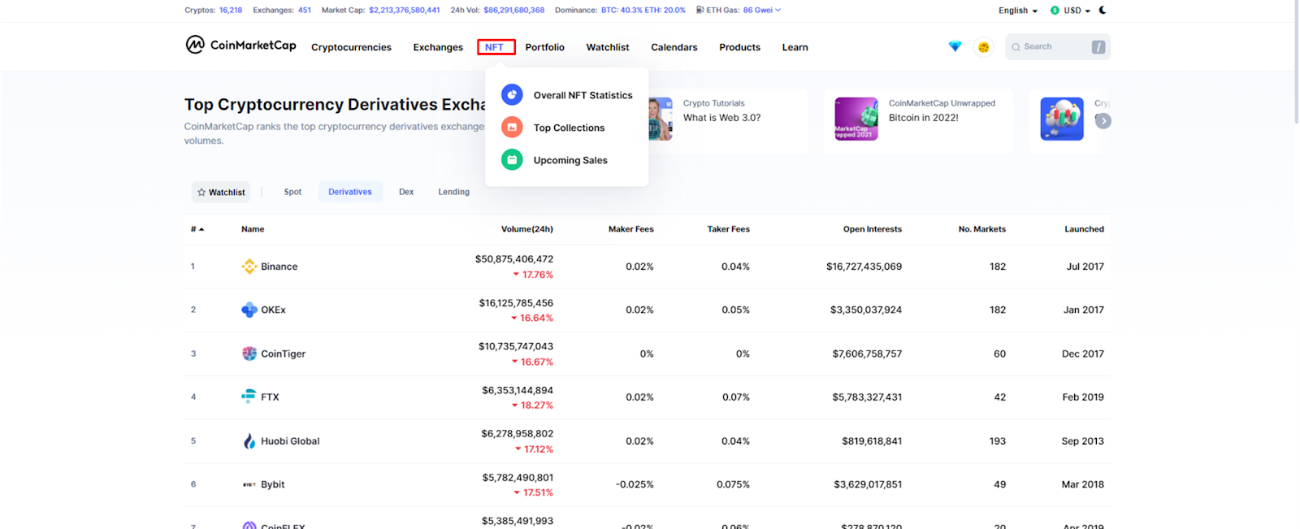The width and height of the screenshot is (1300, 529).
Task: Open the cookie avatar profile icon
Action: coord(983,47)
